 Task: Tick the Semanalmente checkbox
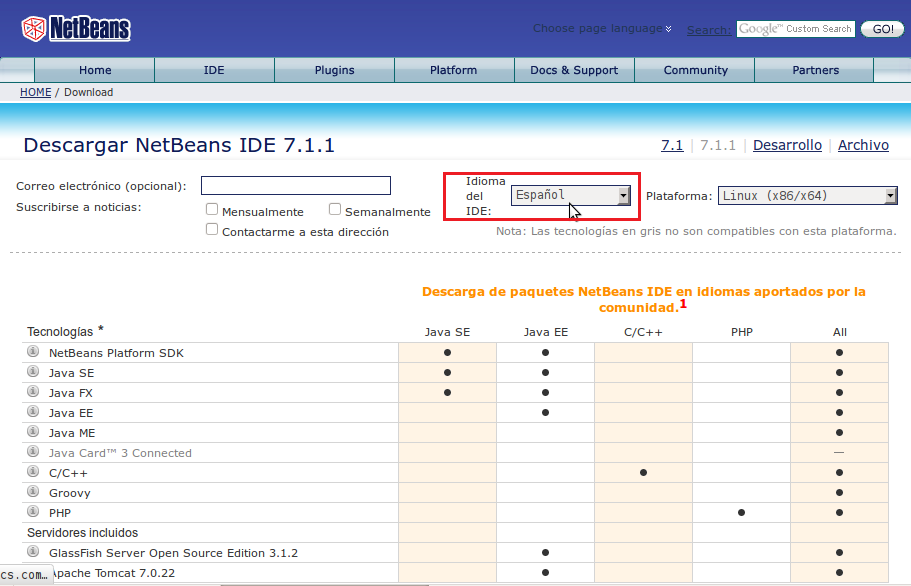click(x=335, y=209)
